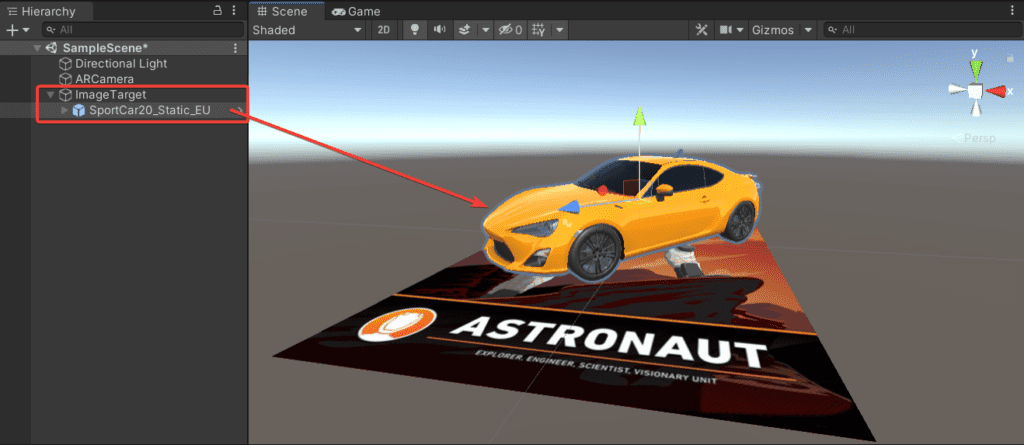Toggle Gizmos button in Scene toolbar
The height and width of the screenshot is (445, 1024).
pyautogui.click(x=773, y=29)
